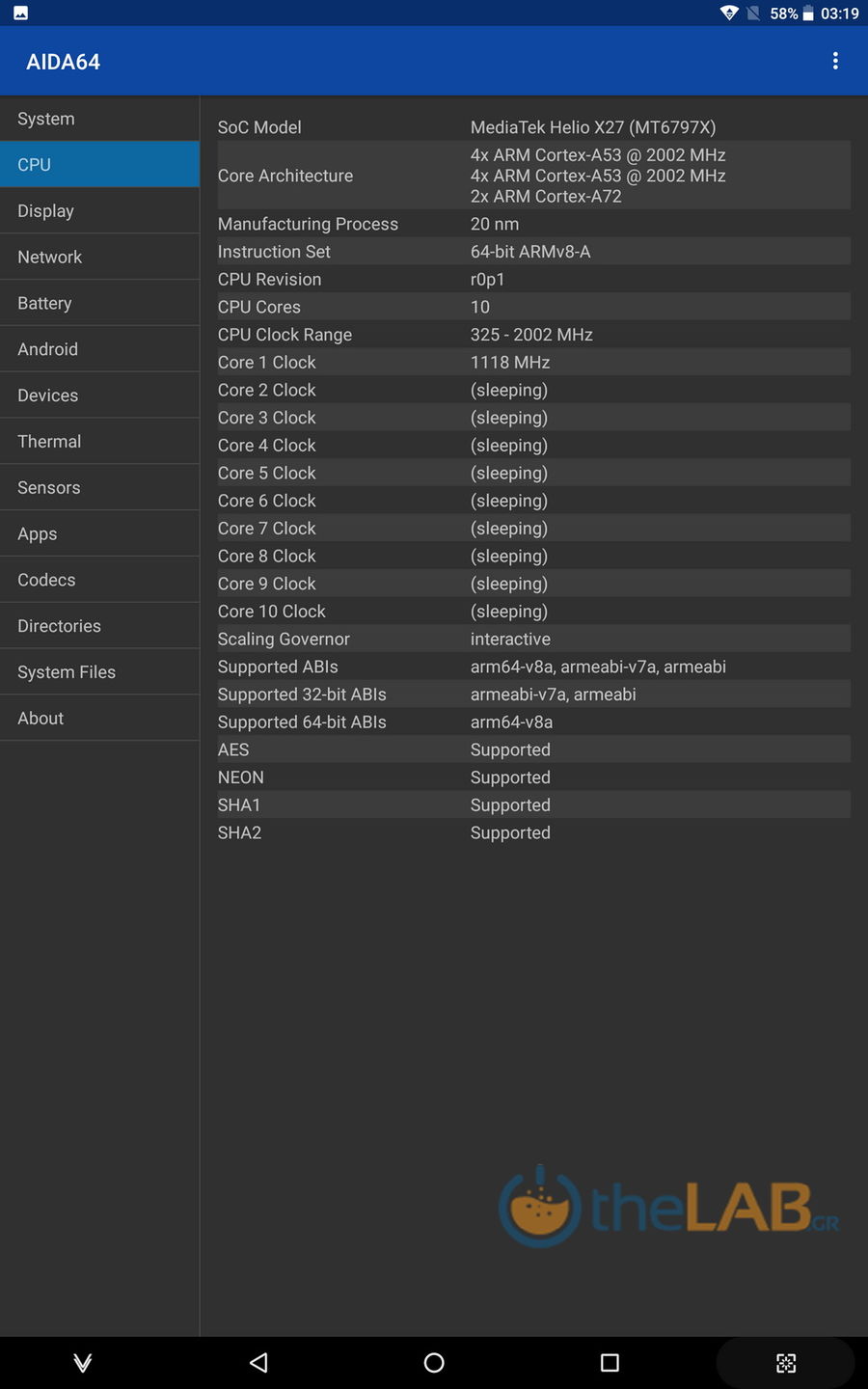Show the Thermal readings section
This screenshot has height=1389, width=868.
point(99,442)
